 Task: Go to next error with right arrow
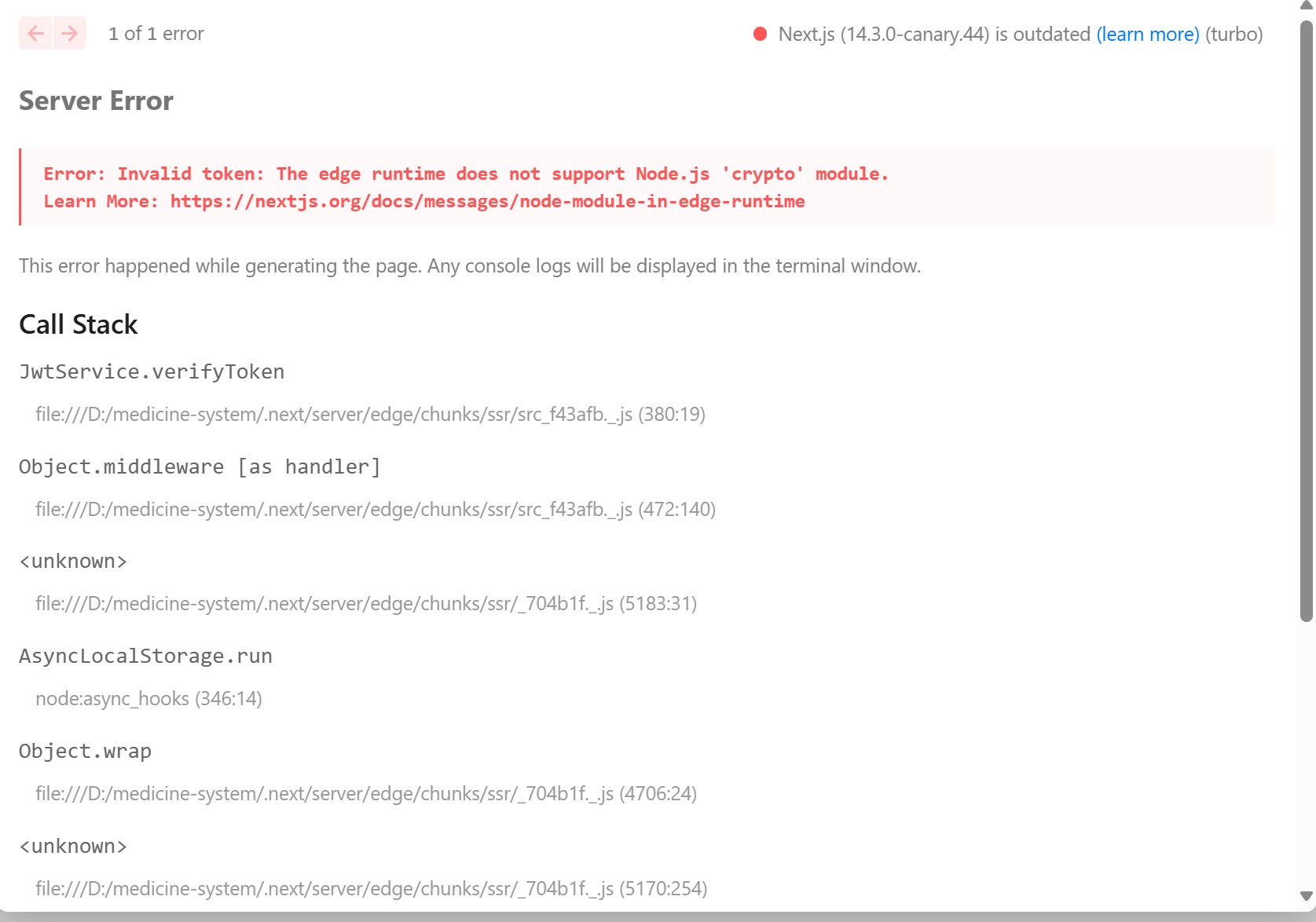[x=70, y=33]
